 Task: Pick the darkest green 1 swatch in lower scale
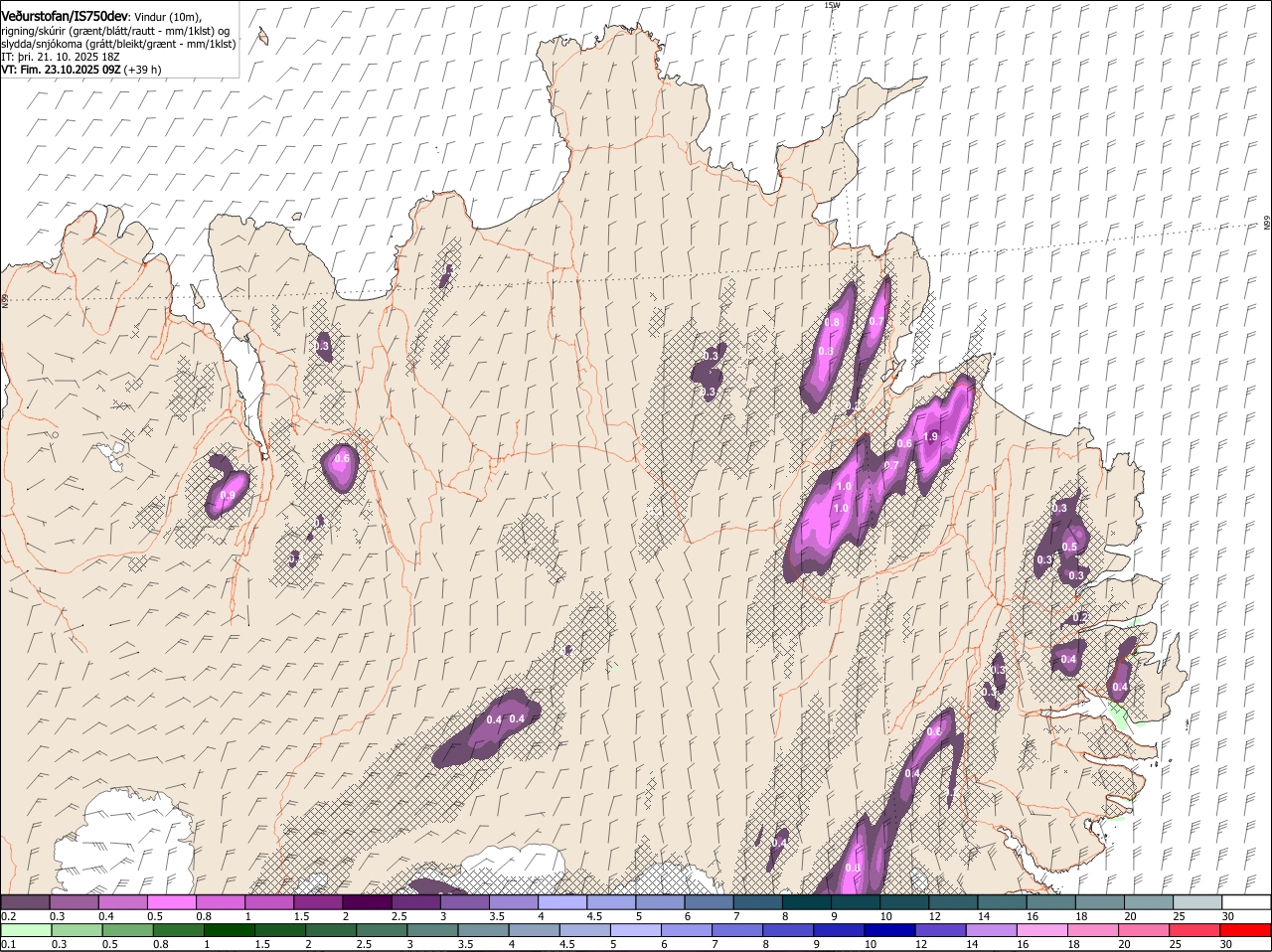229,931
